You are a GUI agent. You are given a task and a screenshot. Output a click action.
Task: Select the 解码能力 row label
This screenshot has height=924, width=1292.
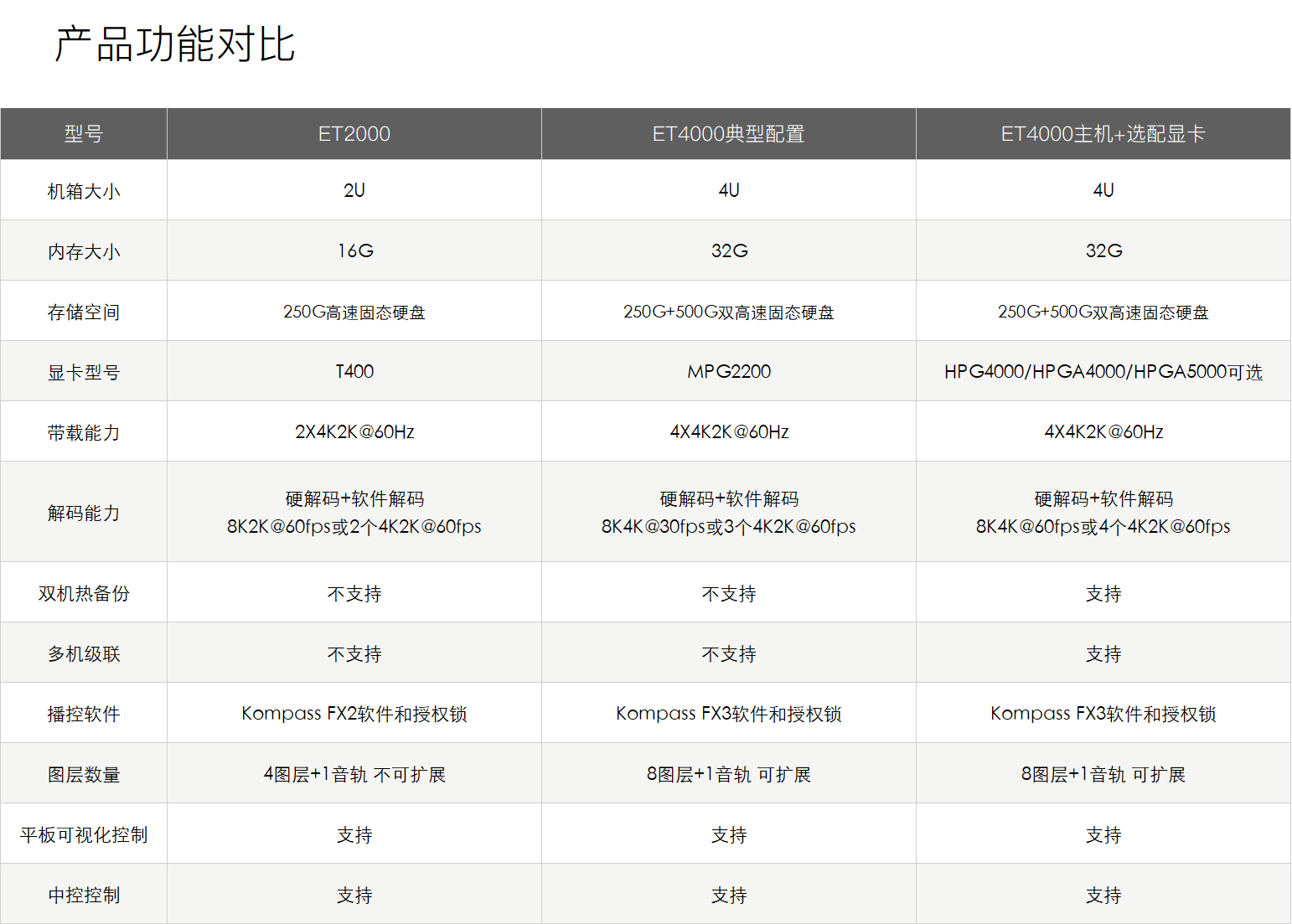pos(84,513)
